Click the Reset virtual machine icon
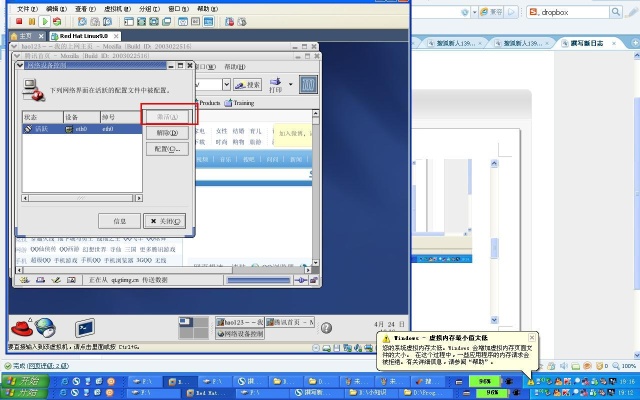The image size is (640, 400). tap(57, 21)
